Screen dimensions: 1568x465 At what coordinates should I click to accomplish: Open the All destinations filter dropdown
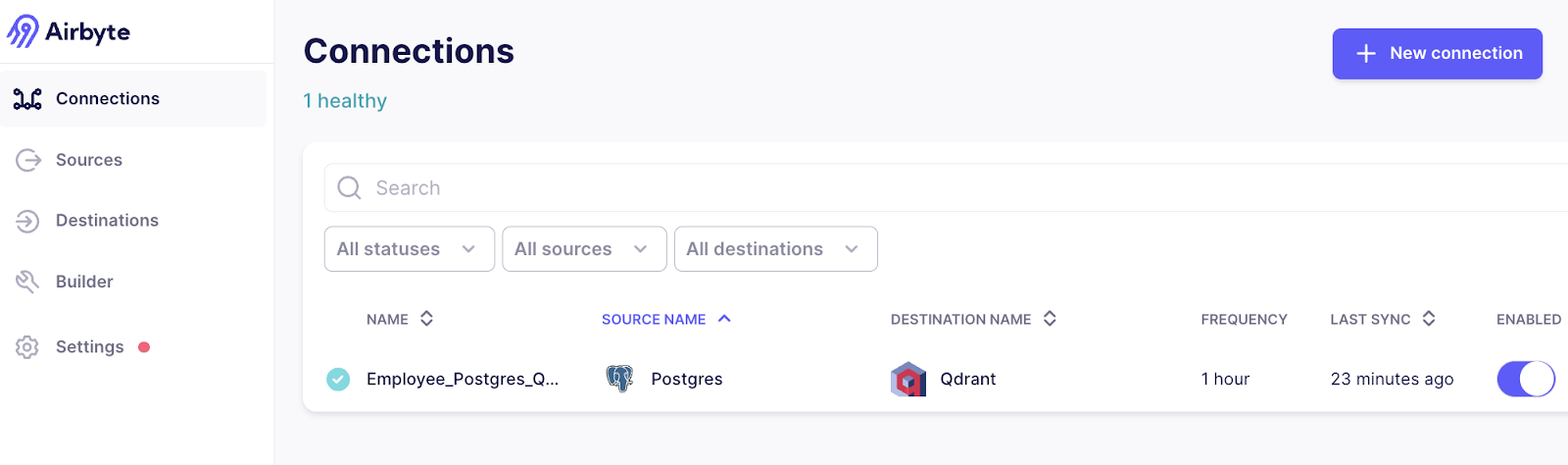pyautogui.click(x=776, y=249)
